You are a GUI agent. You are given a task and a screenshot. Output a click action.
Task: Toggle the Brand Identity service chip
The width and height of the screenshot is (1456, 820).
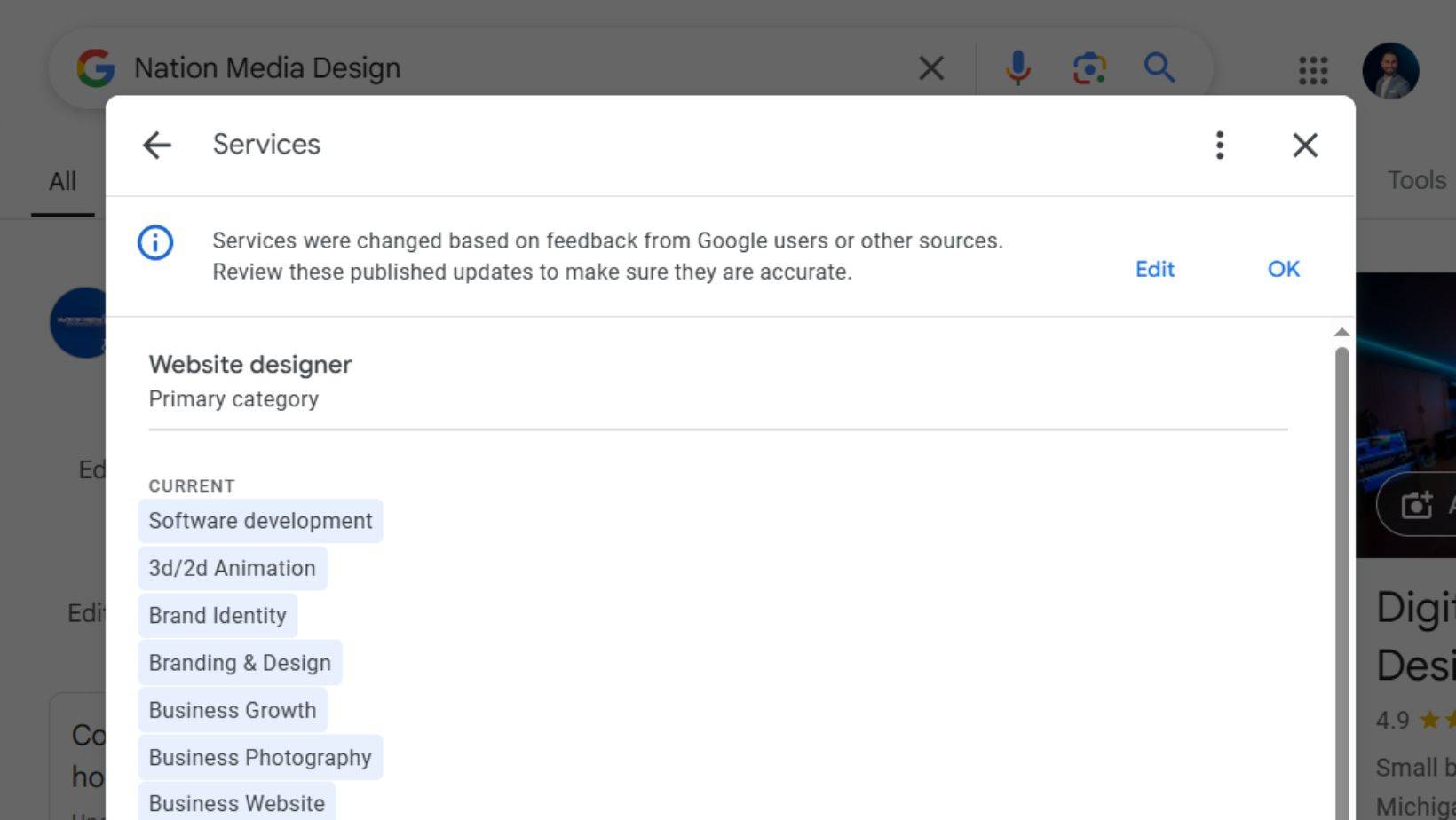click(218, 615)
